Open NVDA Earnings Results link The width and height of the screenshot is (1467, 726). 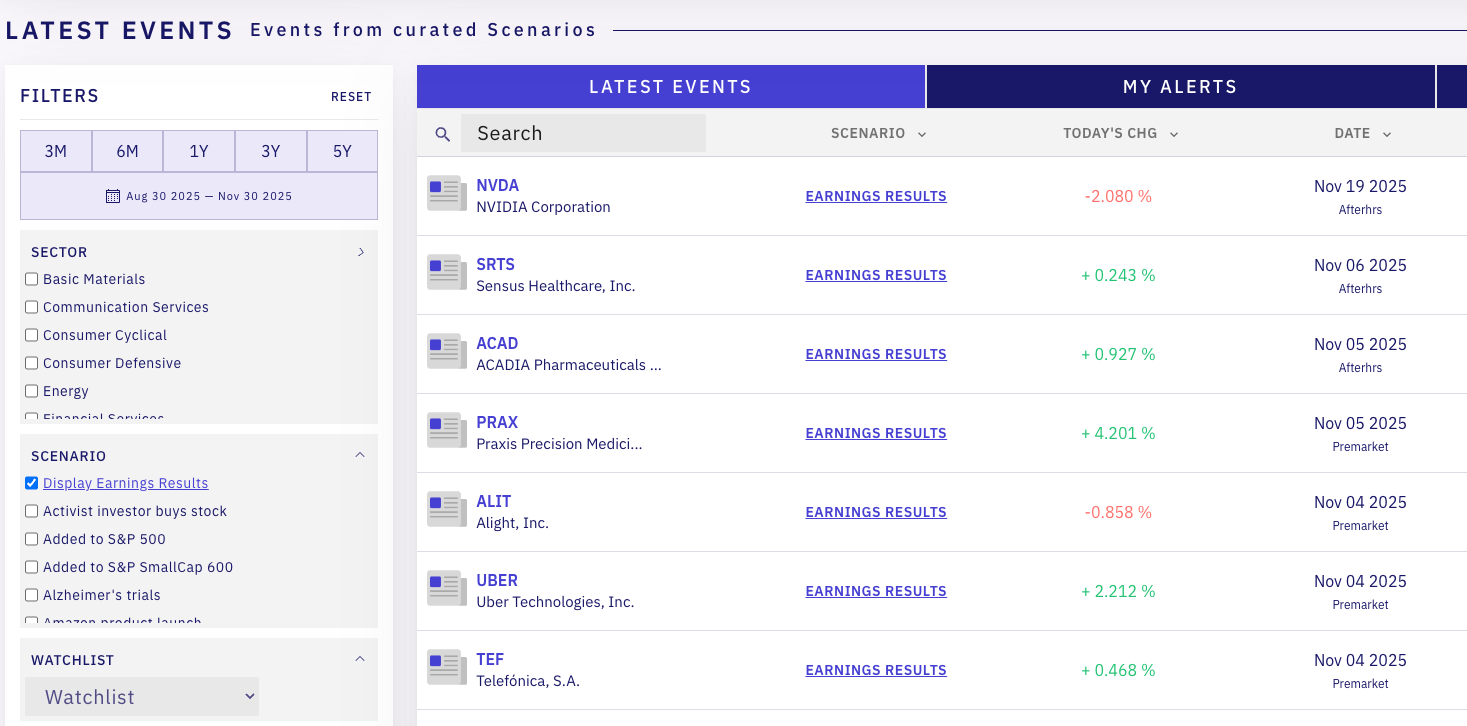point(876,196)
